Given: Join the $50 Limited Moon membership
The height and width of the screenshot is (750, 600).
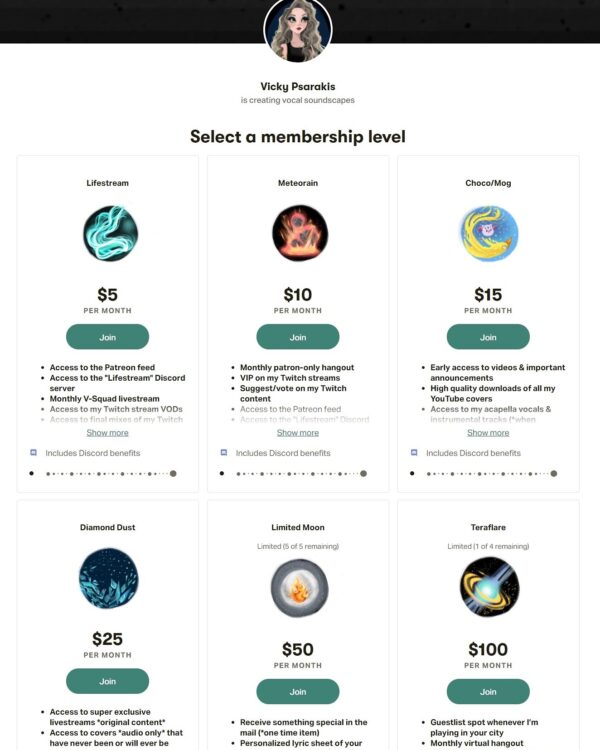Looking at the screenshot, I should [298, 691].
